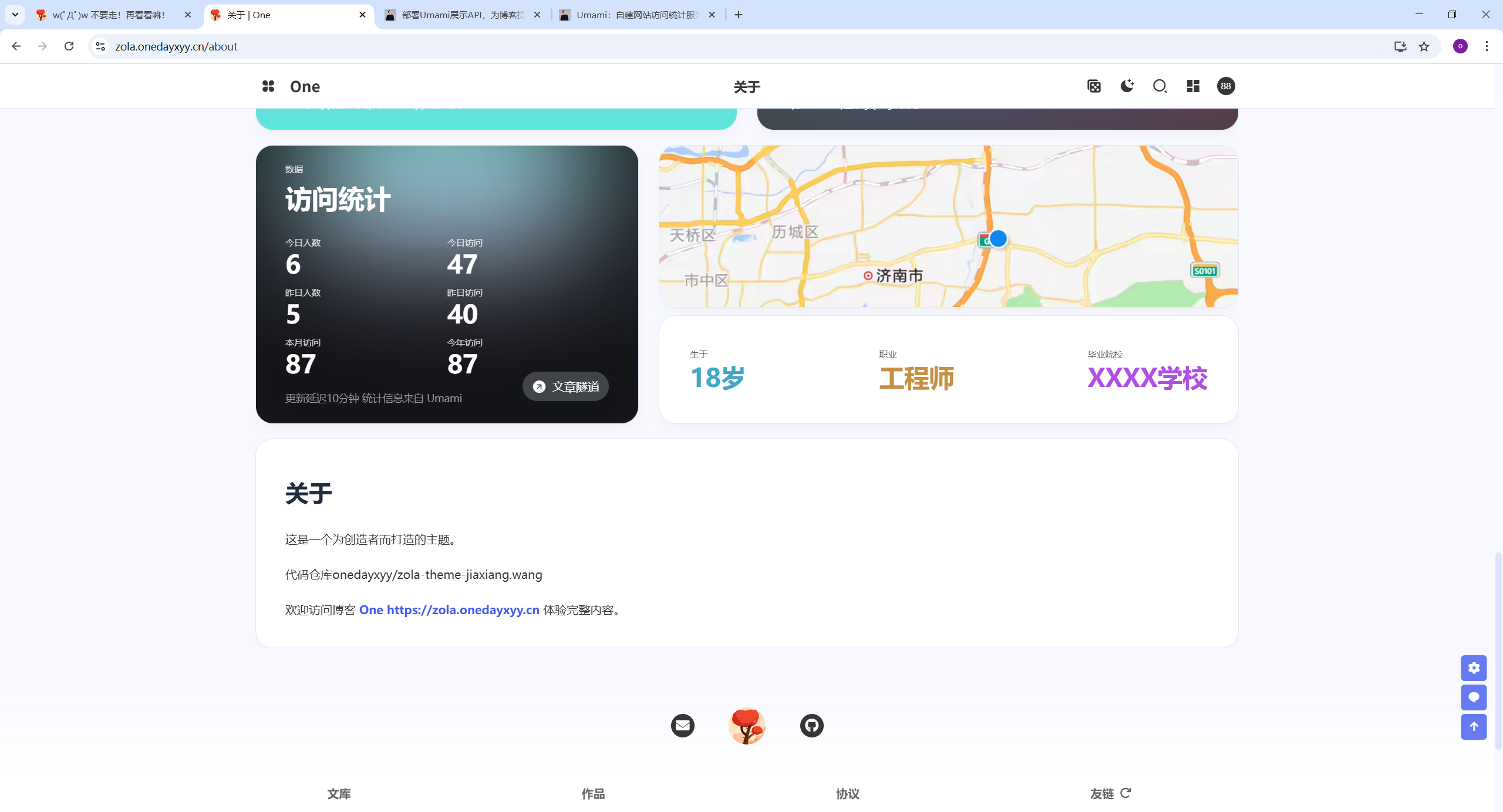Toggle dark mode moon icon
The width and height of the screenshot is (1503, 812).
[x=1127, y=86]
